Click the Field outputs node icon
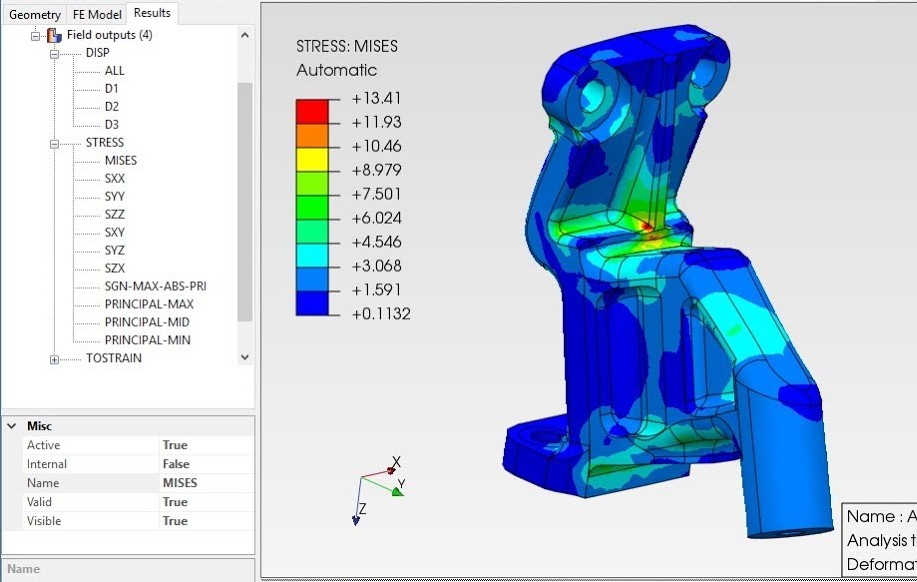917x582 pixels. [52, 34]
